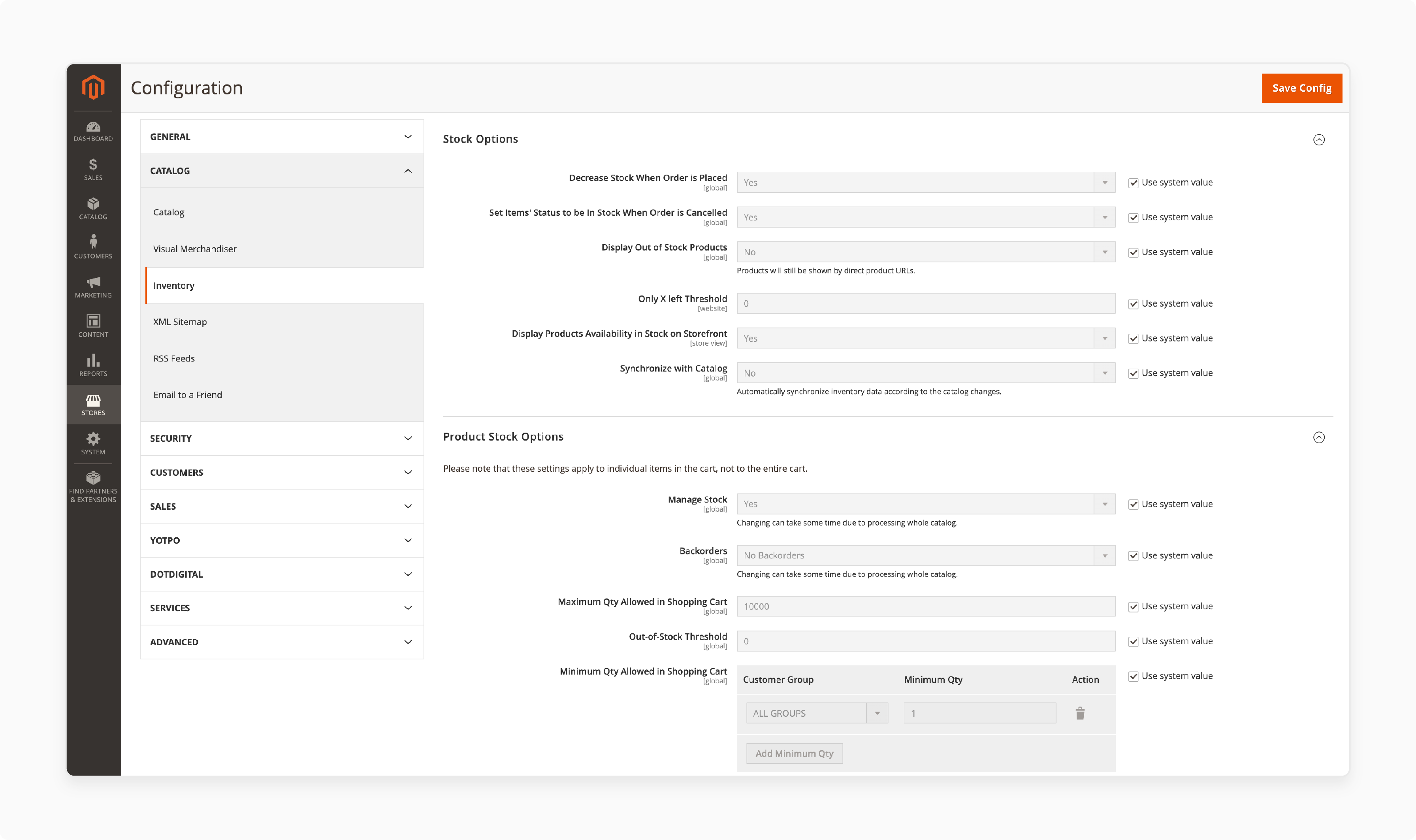Collapse the Product Stock Options section
Screen dimensions: 1416x840
pos(1319,437)
